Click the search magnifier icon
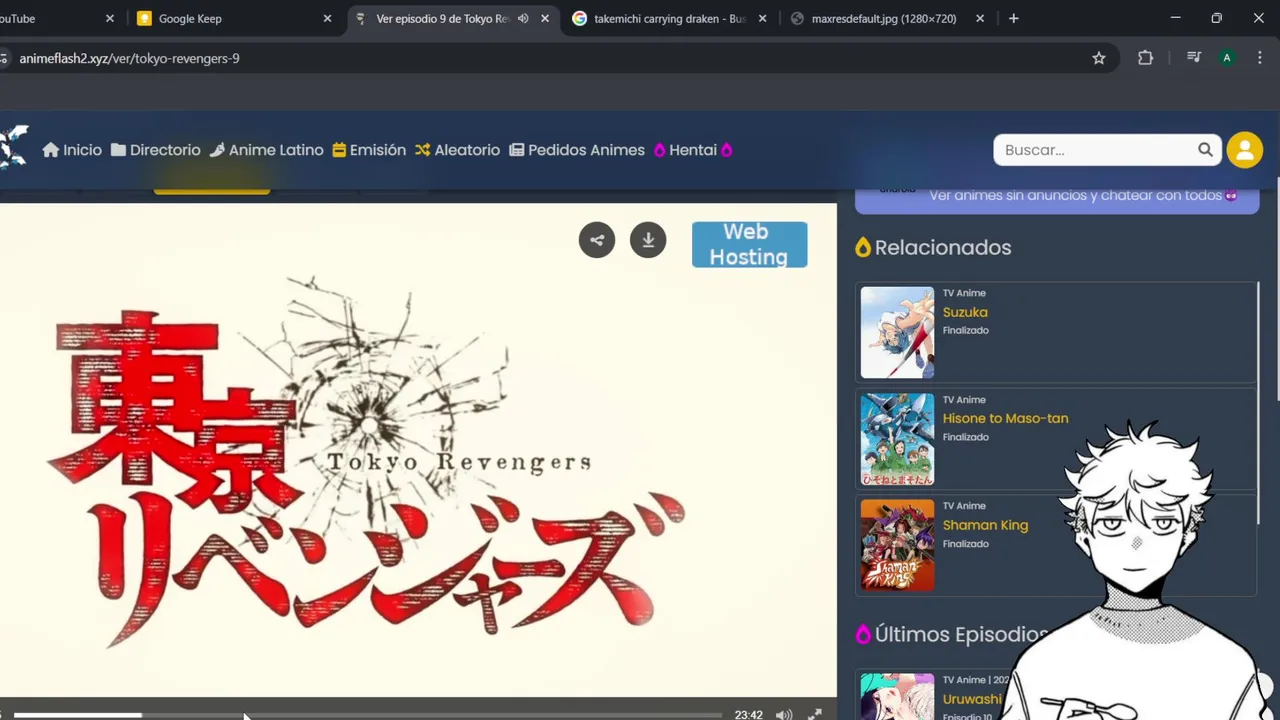 pyautogui.click(x=1205, y=150)
